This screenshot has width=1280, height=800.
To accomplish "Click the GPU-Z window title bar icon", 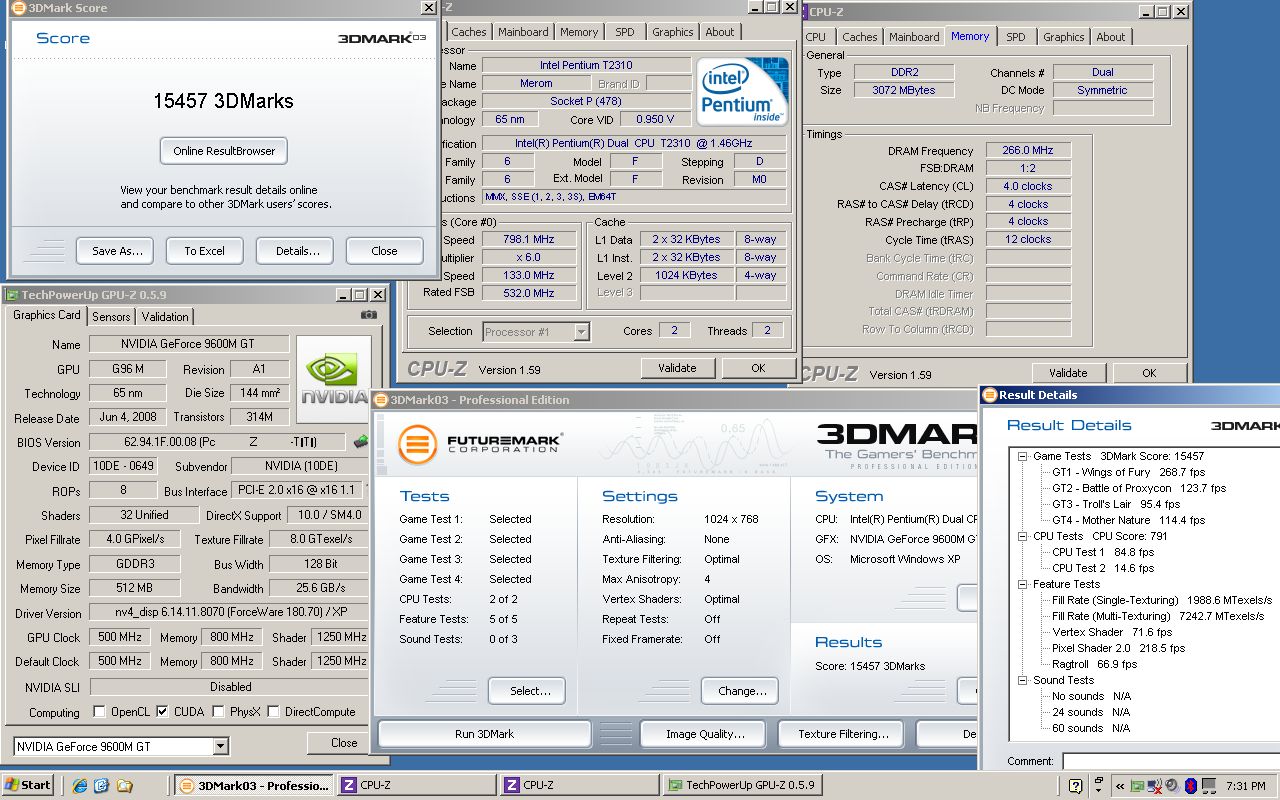I will coord(11,295).
